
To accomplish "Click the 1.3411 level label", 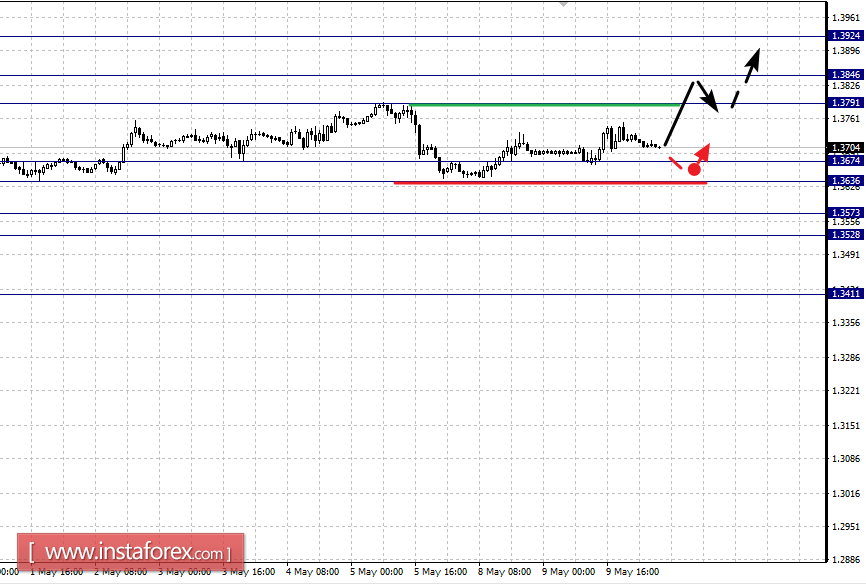I will (x=846, y=293).
